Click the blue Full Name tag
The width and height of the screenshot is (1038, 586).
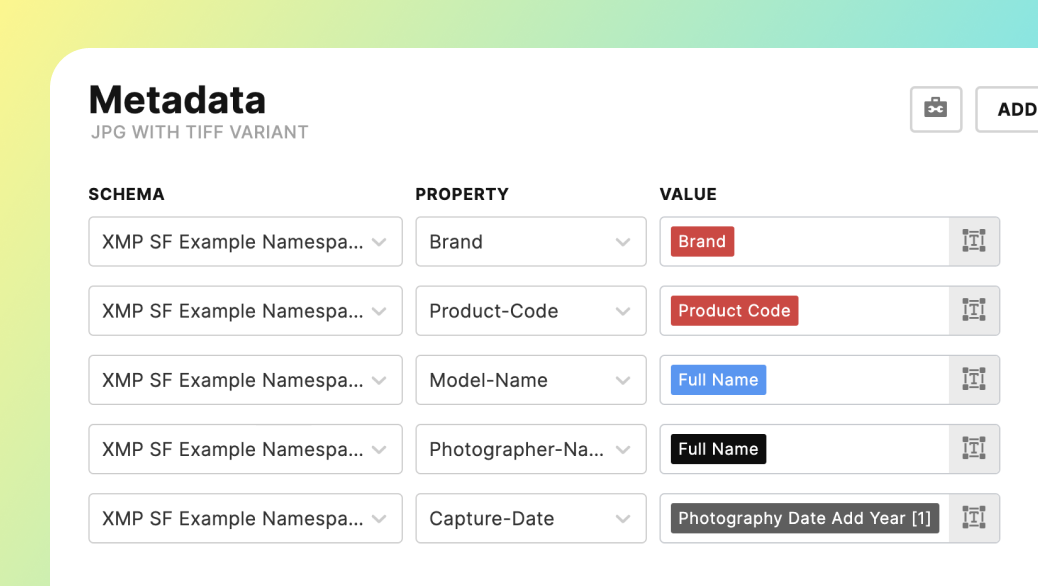718,379
